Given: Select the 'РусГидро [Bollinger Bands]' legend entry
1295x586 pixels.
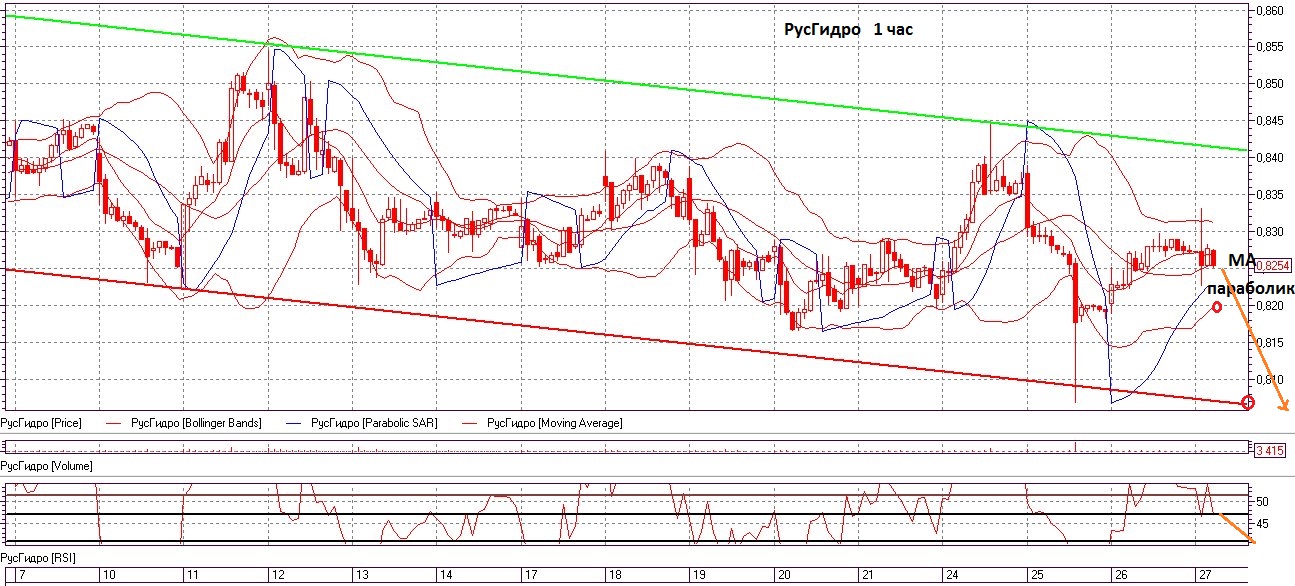Looking at the screenshot, I should 195,423.
